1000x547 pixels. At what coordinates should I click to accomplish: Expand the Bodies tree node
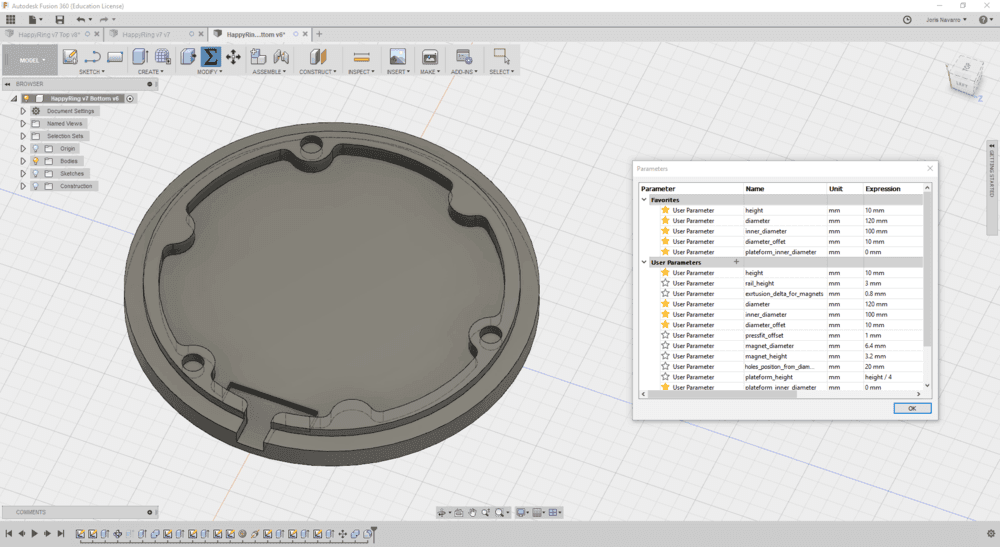pos(23,161)
